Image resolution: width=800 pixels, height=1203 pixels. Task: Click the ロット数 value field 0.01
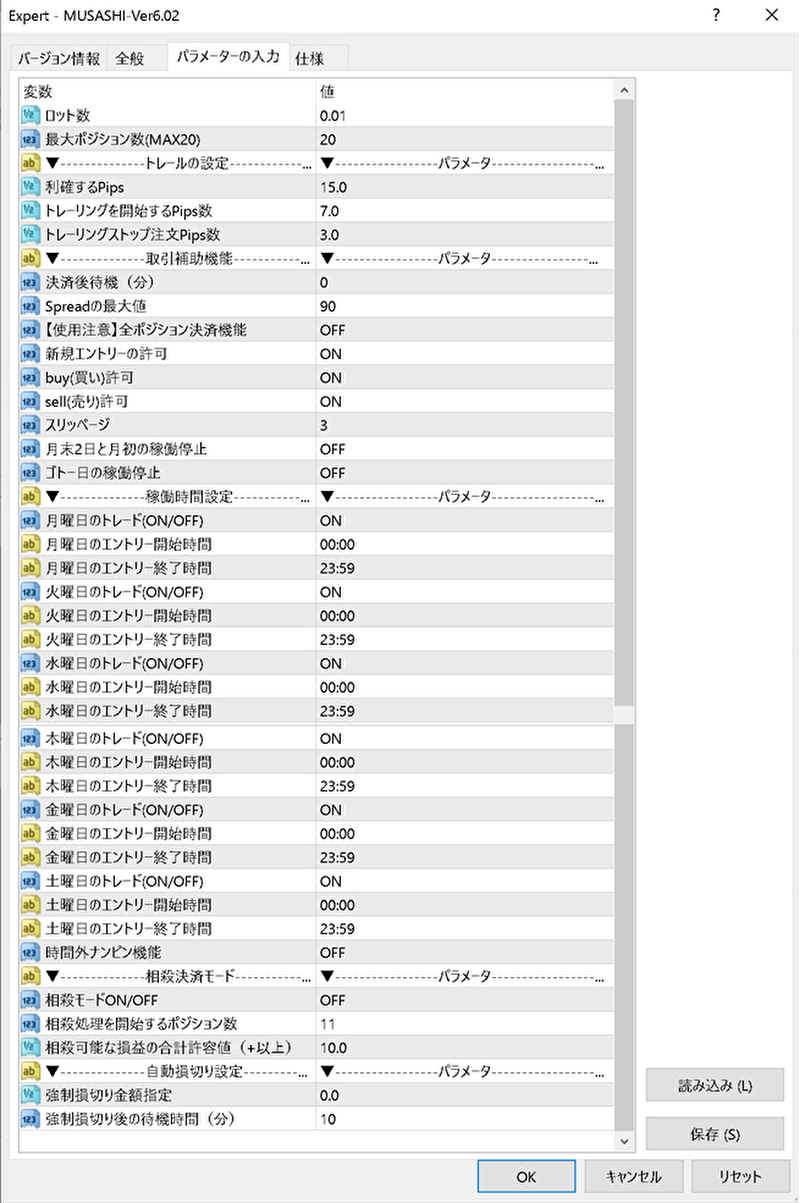tap(333, 116)
